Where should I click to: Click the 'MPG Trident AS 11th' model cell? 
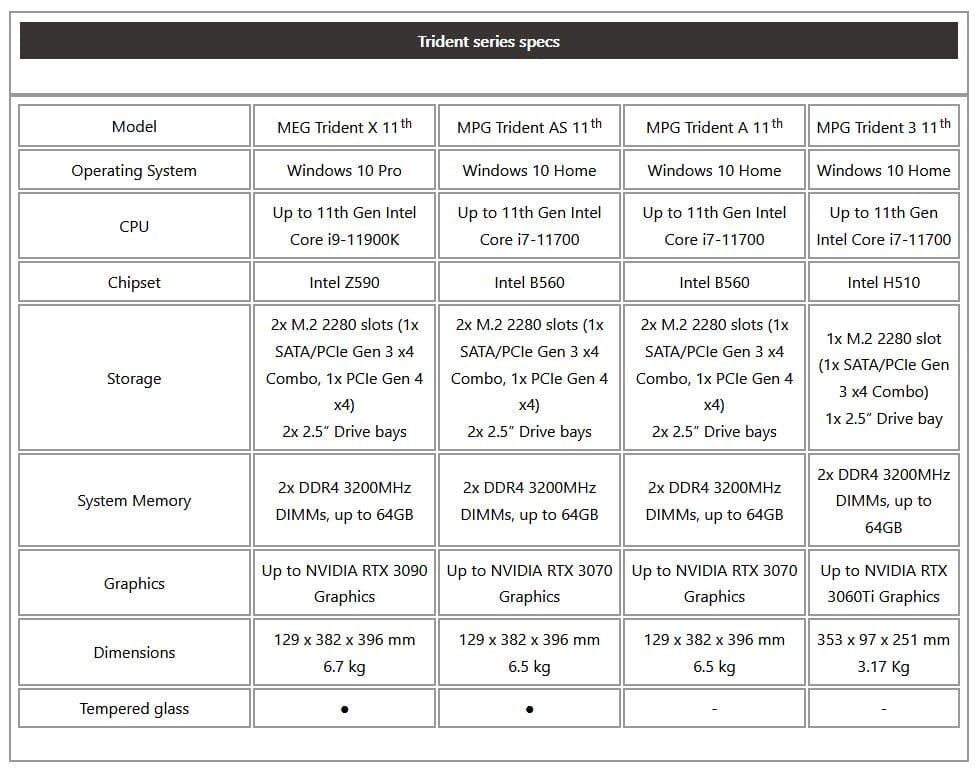pos(529,126)
